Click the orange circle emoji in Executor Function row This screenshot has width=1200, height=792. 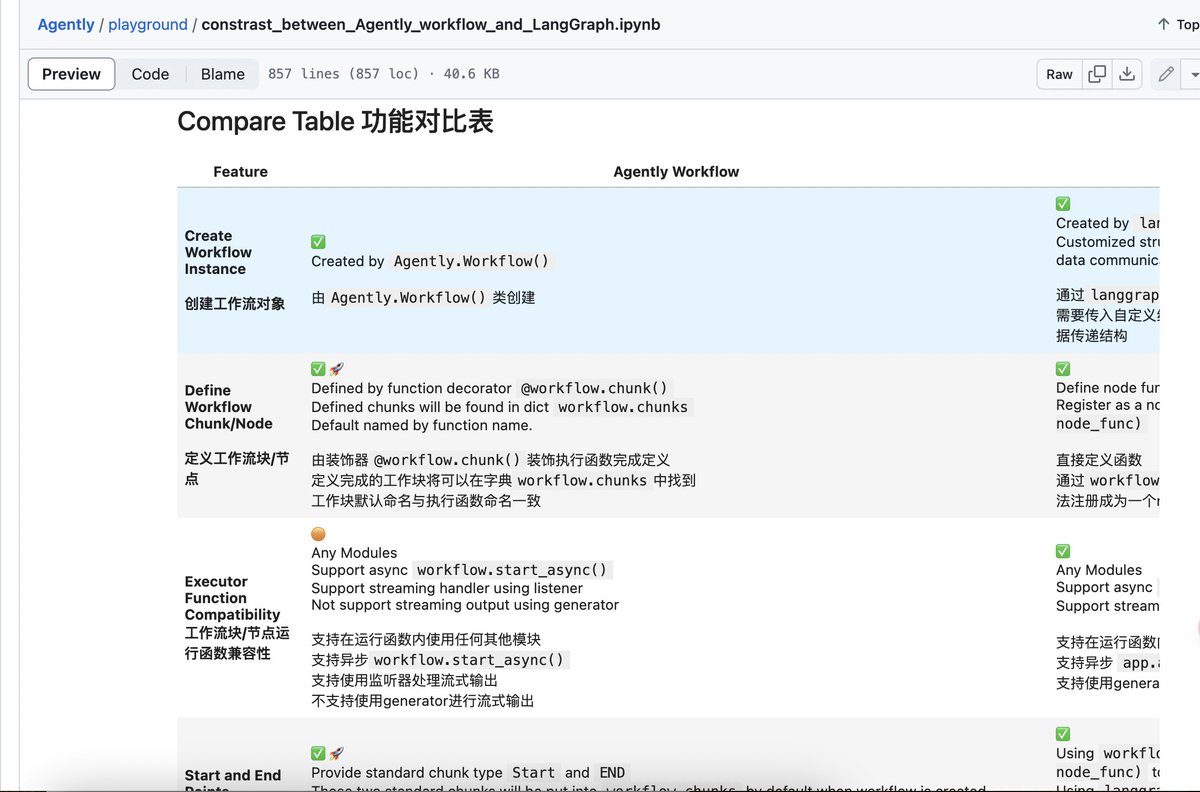[x=318, y=534]
